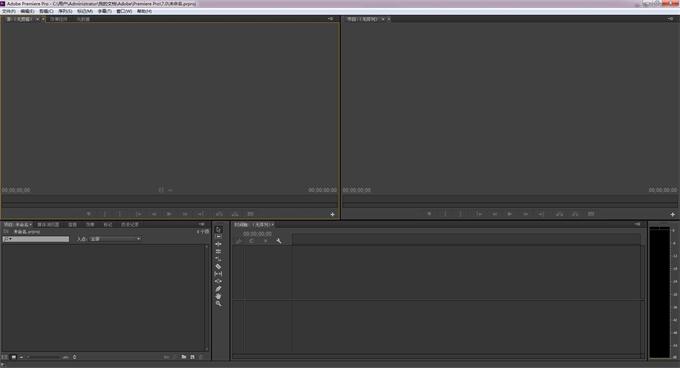
Task: Click New Item icon in project panel
Action: tap(193, 357)
